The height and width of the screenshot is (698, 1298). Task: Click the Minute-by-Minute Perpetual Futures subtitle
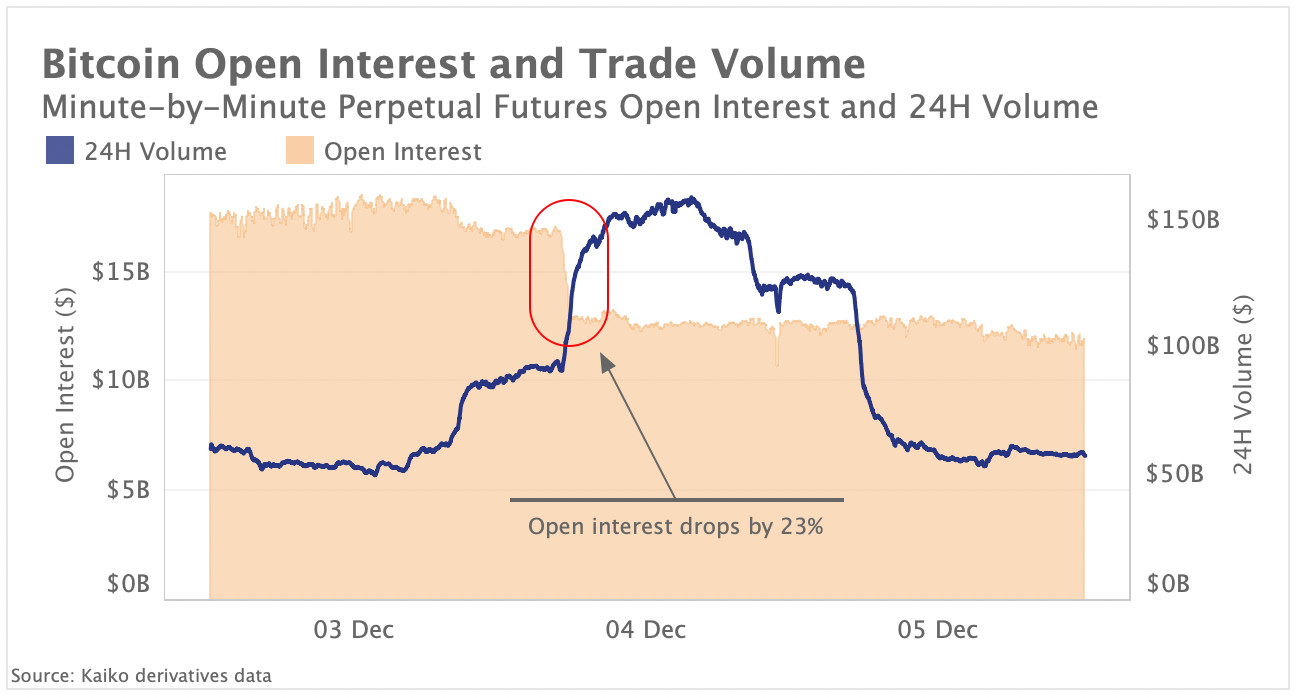coord(569,107)
